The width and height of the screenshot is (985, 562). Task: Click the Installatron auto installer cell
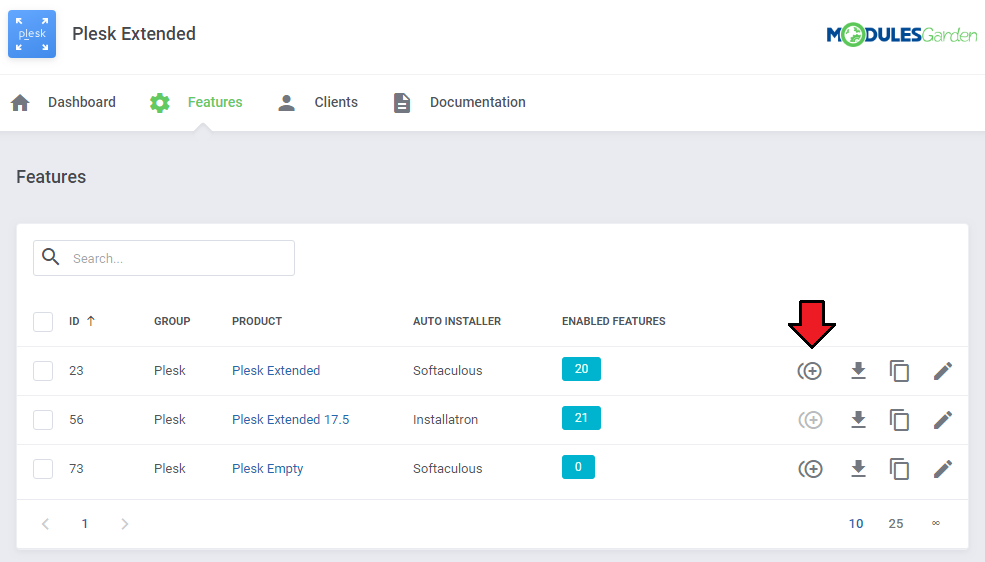[x=445, y=419]
